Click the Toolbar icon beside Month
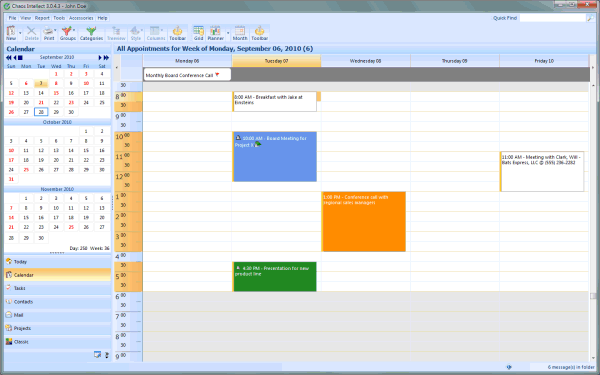The height and width of the screenshot is (375, 600). click(x=259, y=33)
